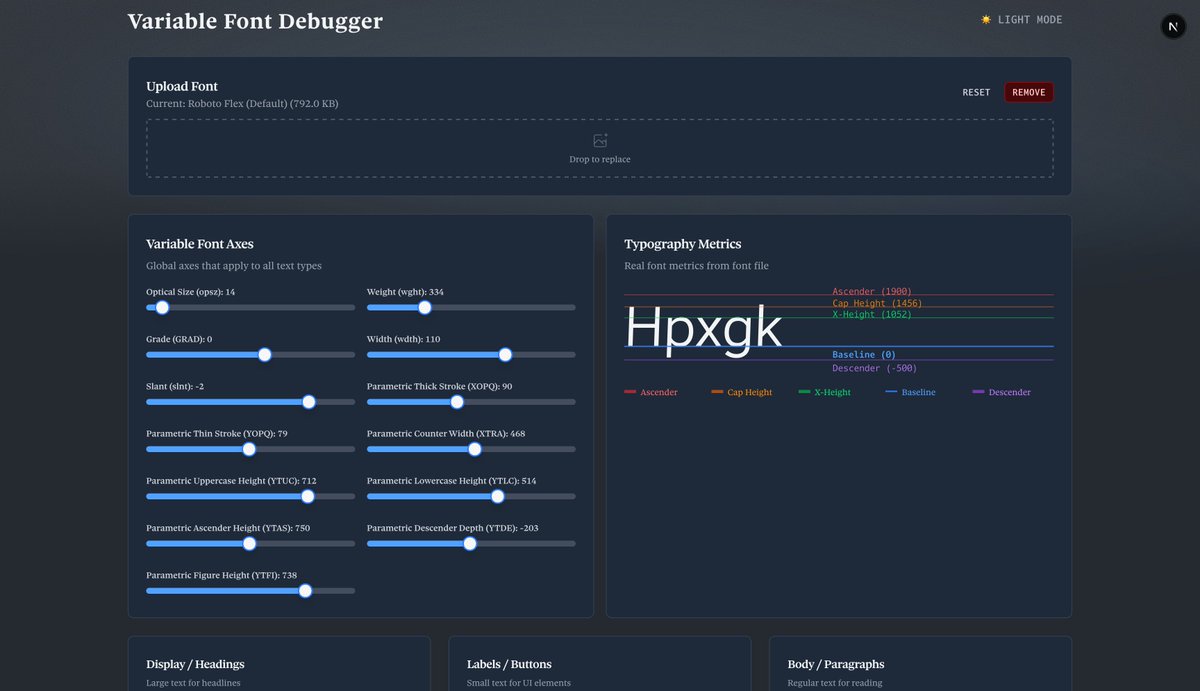1200x691 pixels.
Task: Click the Current: Roboto Flex file info text
Action: click(242, 103)
